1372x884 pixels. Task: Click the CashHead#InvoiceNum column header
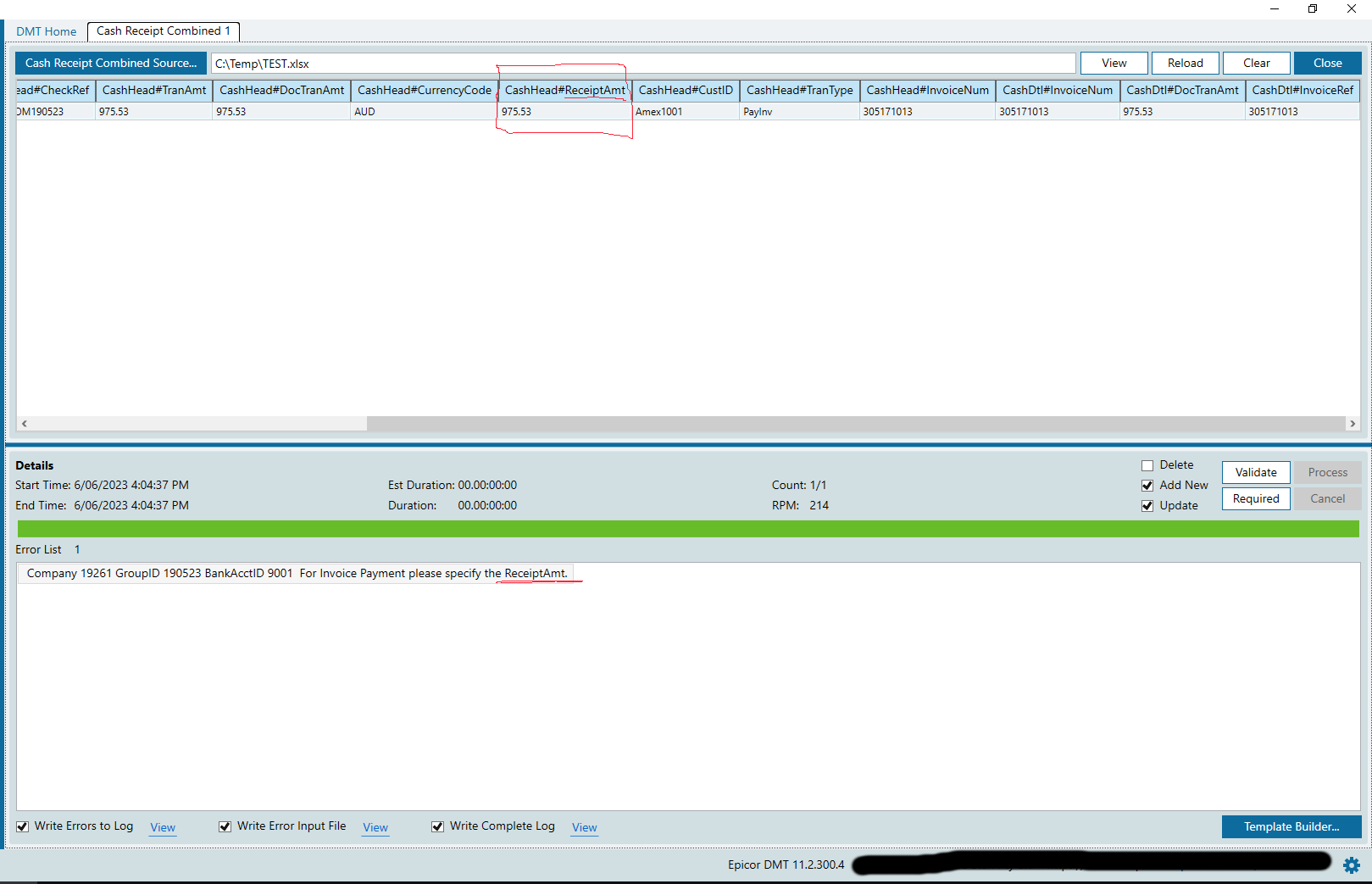(927, 90)
